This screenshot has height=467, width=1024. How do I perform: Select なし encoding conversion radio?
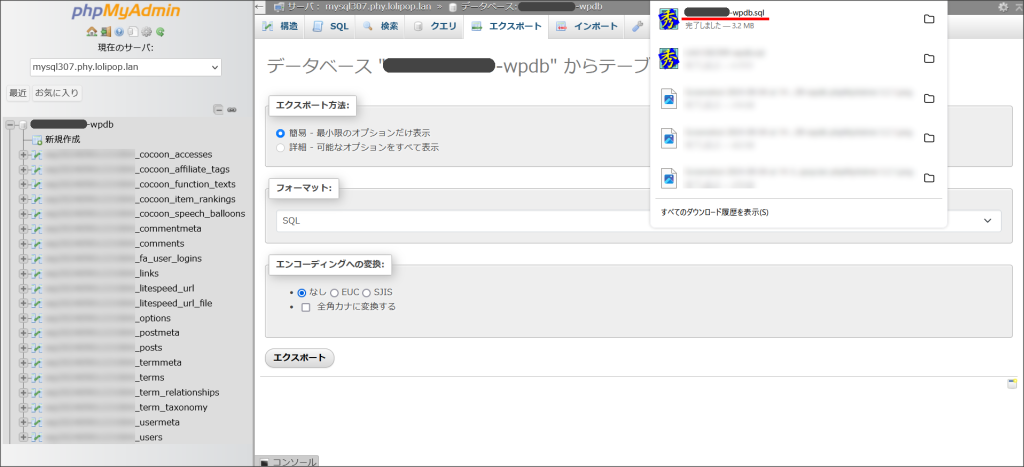(x=302, y=293)
